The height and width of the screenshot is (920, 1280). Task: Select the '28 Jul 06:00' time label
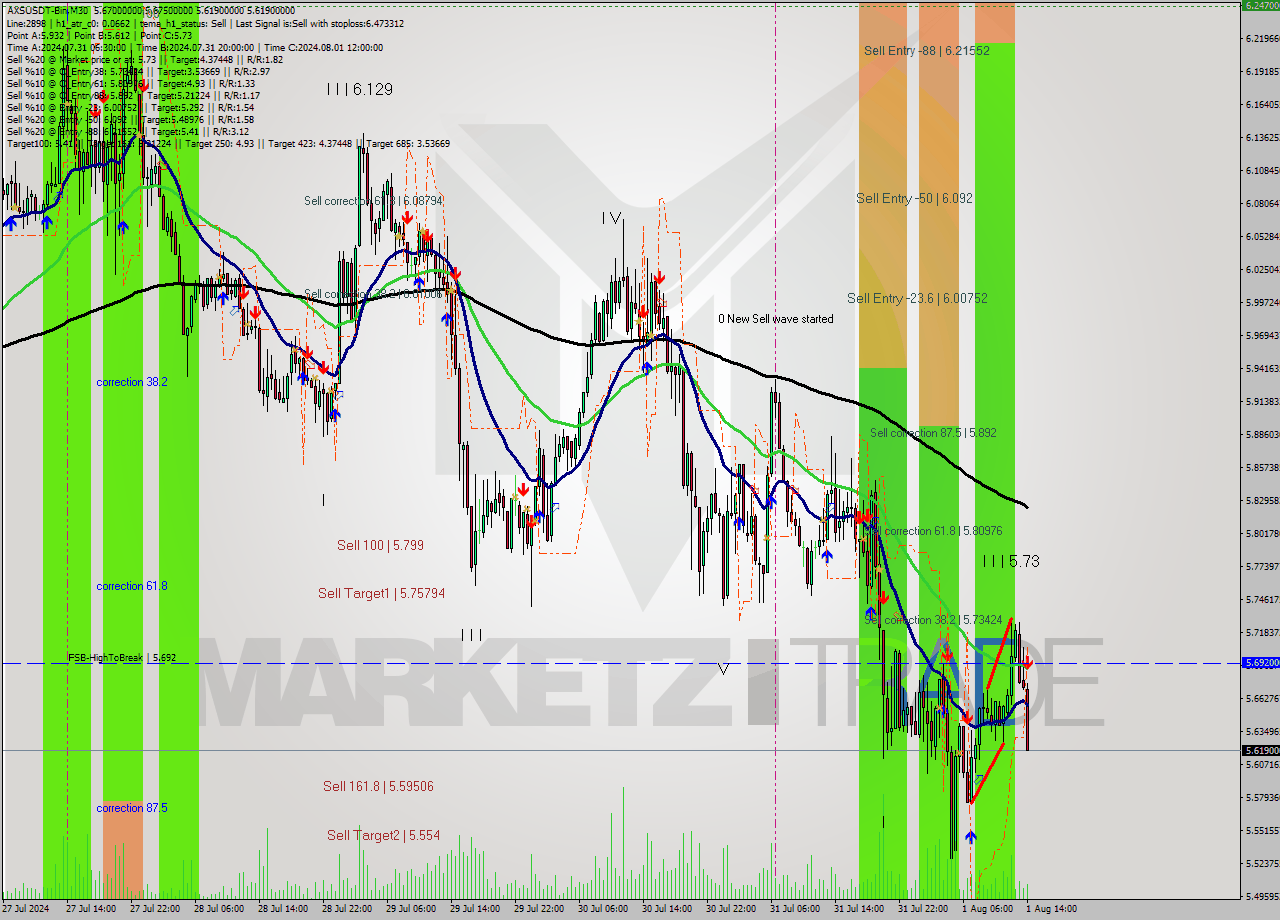(x=218, y=909)
